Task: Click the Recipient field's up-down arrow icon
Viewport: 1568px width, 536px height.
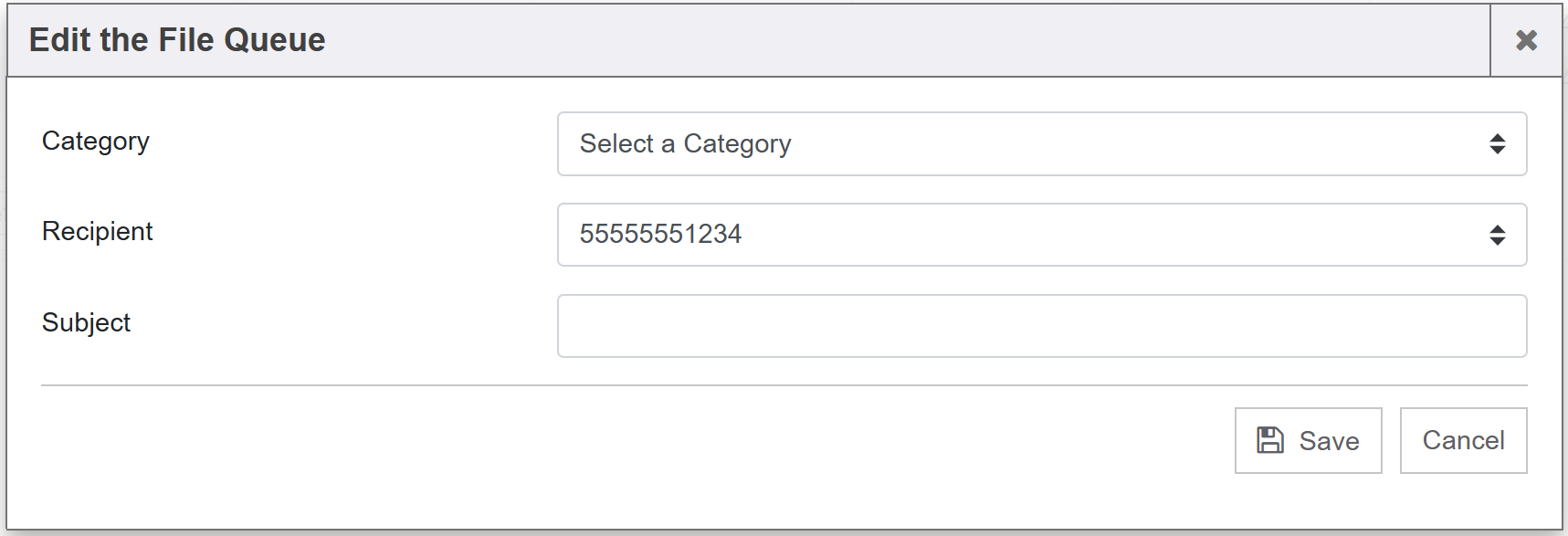Action: pyautogui.click(x=1497, y=236)
